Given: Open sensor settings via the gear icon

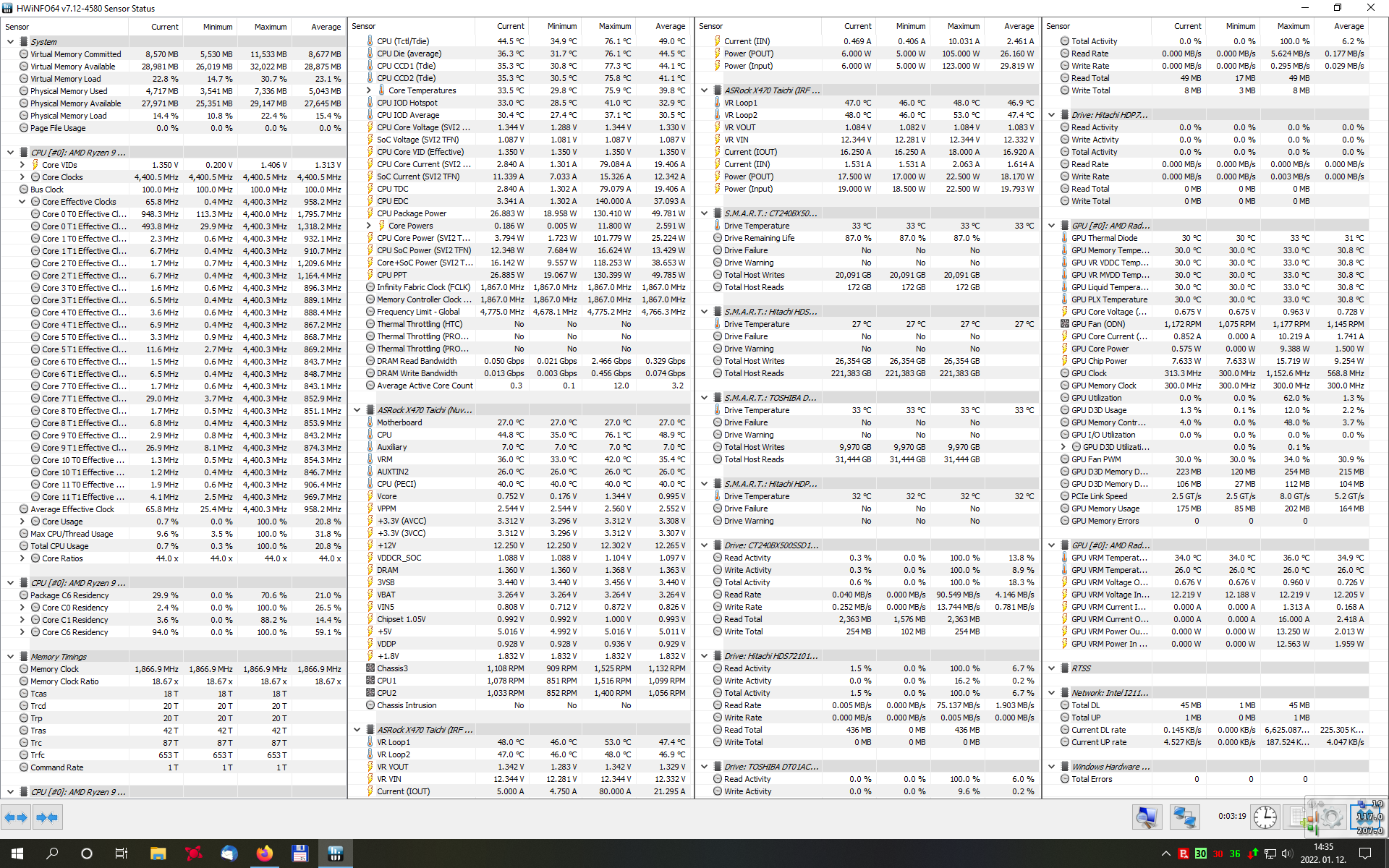Looking at the screenshot, I should 1330,817.
